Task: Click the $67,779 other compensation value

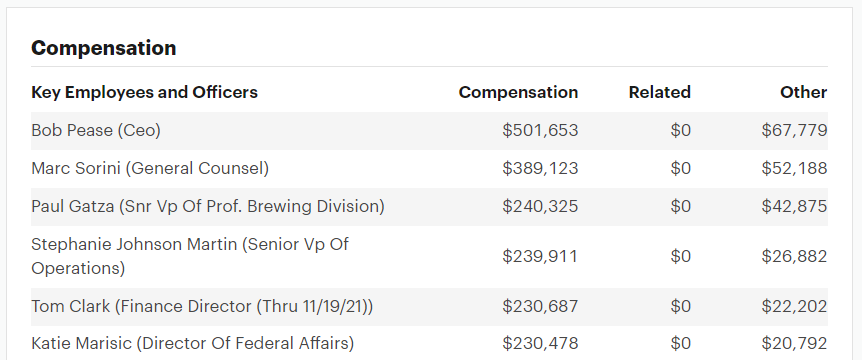Action: pyautogui.click(x=794, y=131)
